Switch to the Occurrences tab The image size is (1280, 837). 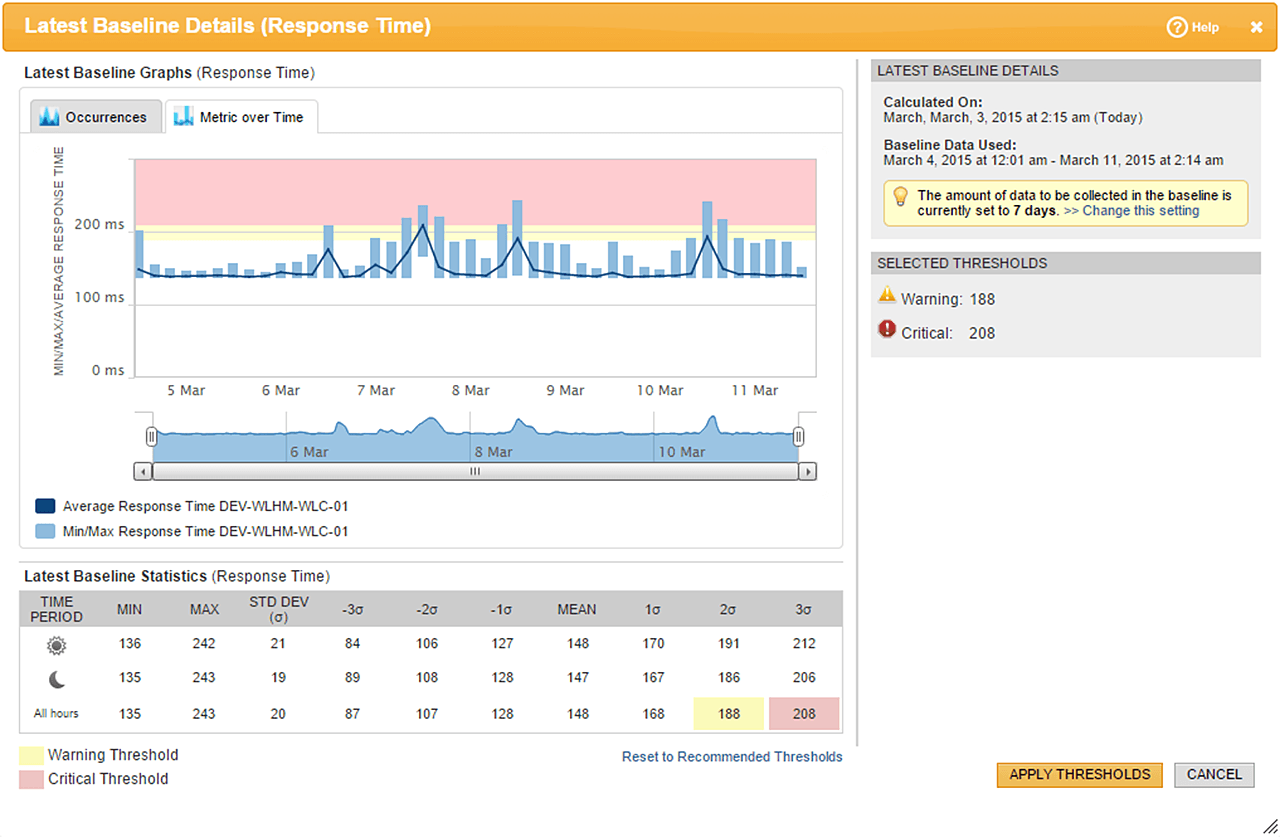94,117
